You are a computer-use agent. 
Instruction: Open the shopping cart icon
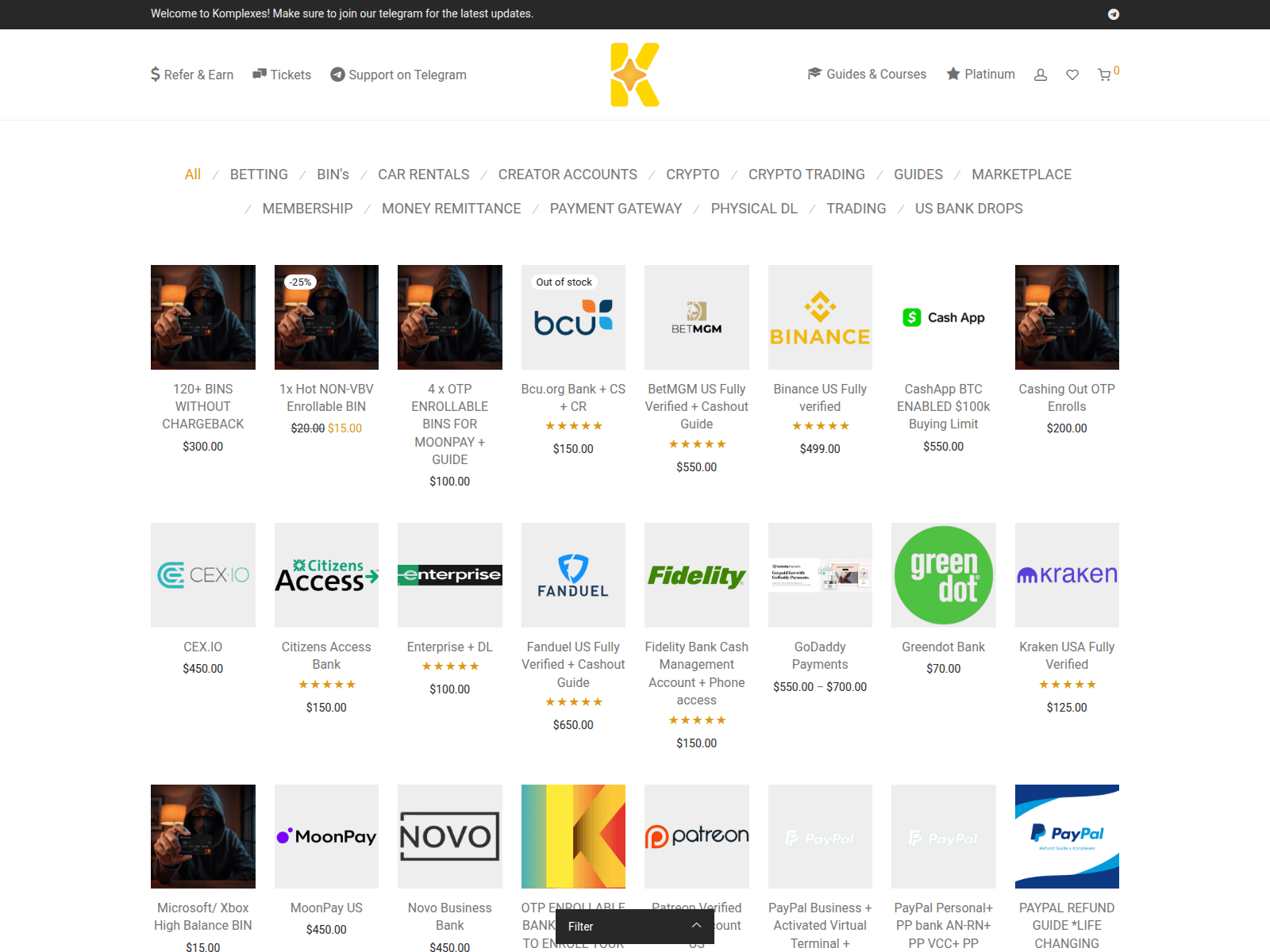pos(1104,75)
